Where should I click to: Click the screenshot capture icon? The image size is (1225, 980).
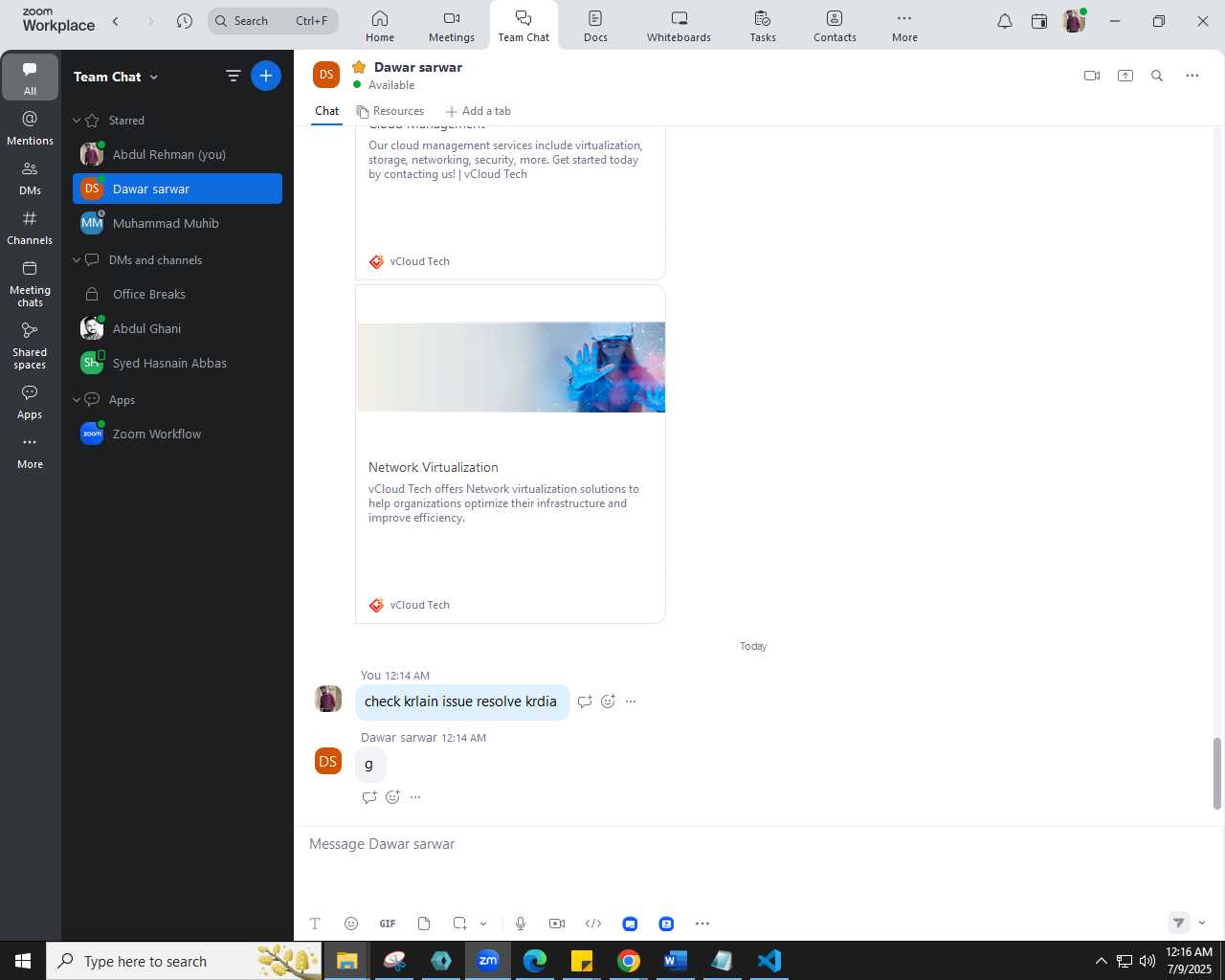coord(460,924)
